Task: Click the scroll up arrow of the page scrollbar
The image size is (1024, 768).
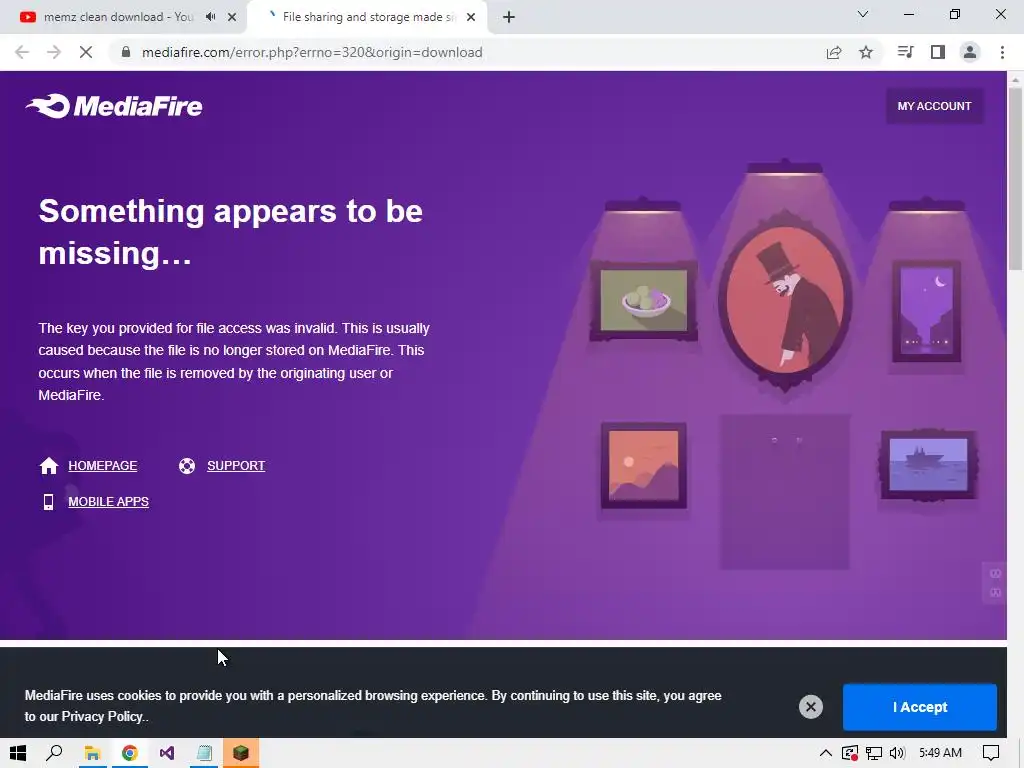Action: 1015,79
